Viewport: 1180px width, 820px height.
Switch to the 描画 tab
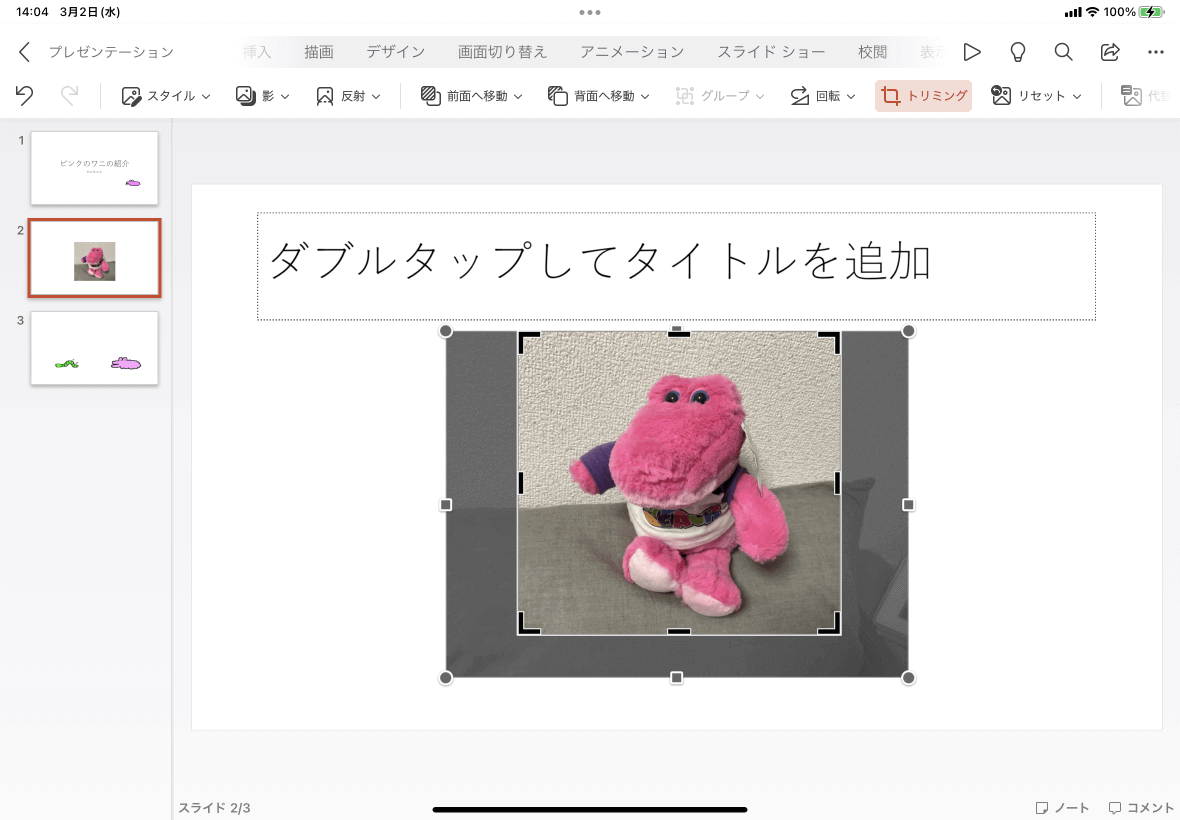(318, 52)
